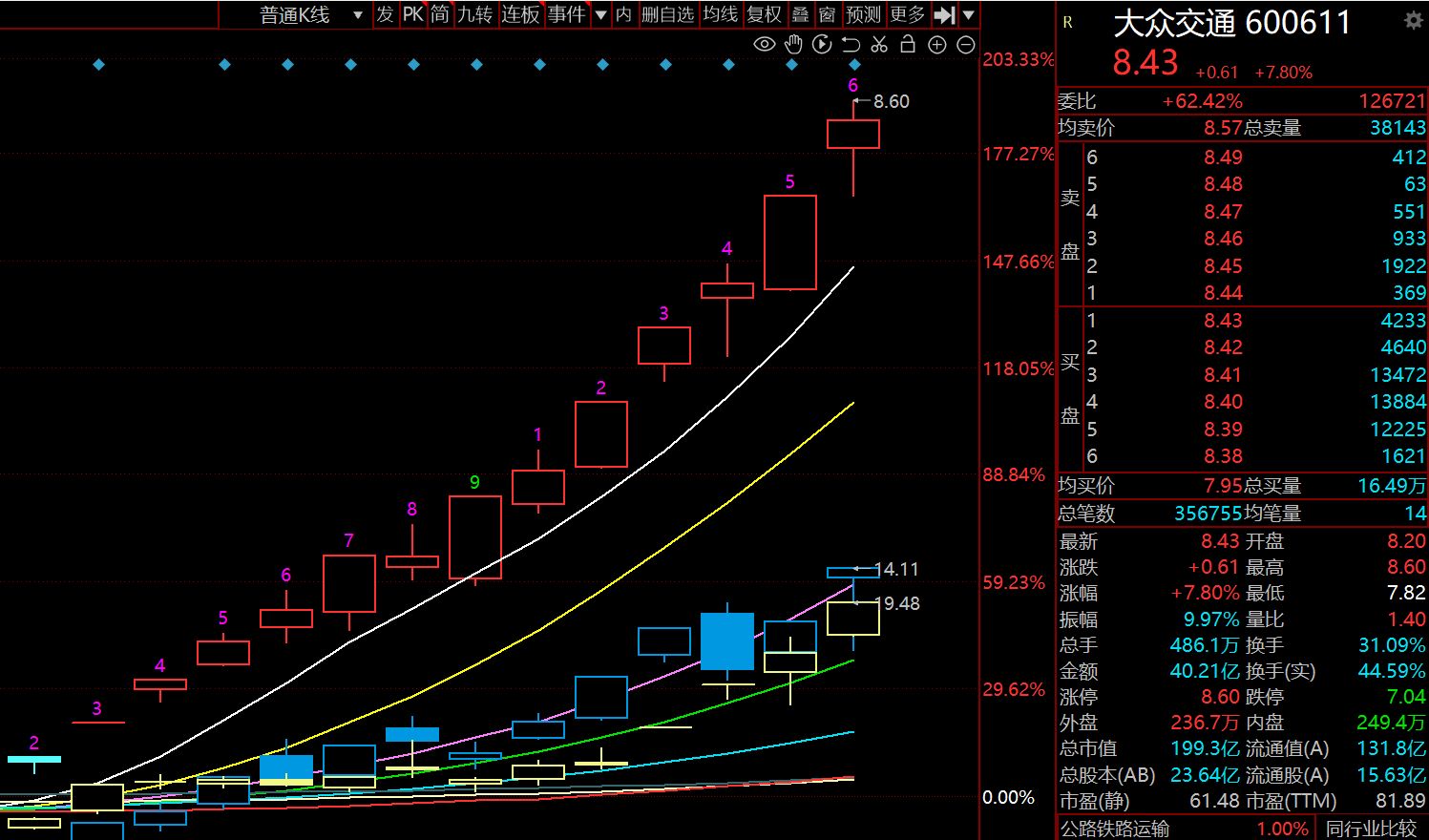
Task: Click the 叠 overlay icon
Action: [800, 14]
